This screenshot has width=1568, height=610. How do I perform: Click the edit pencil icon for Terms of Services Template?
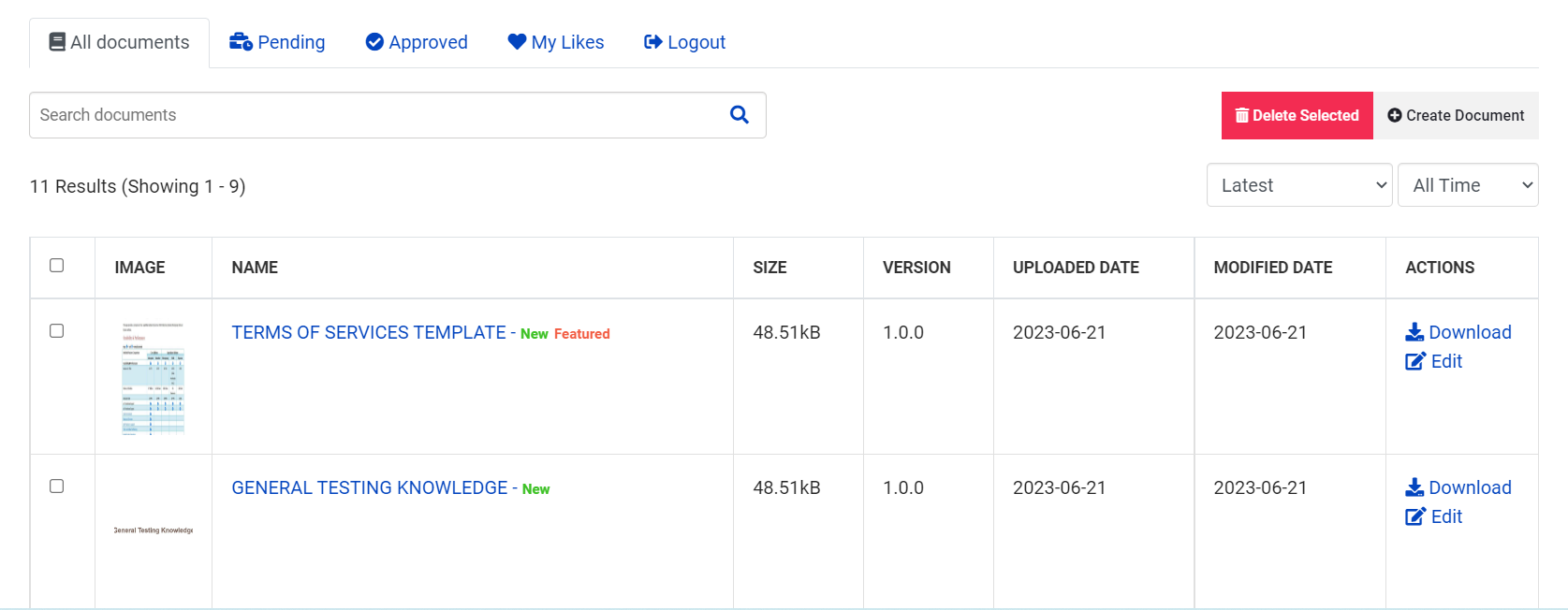click(x=1414, y=361)
